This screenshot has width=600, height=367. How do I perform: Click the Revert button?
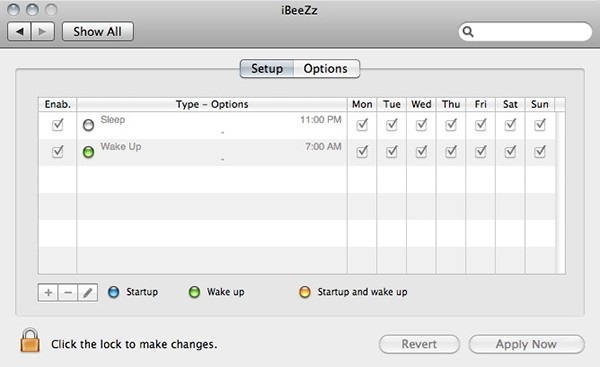419,344
